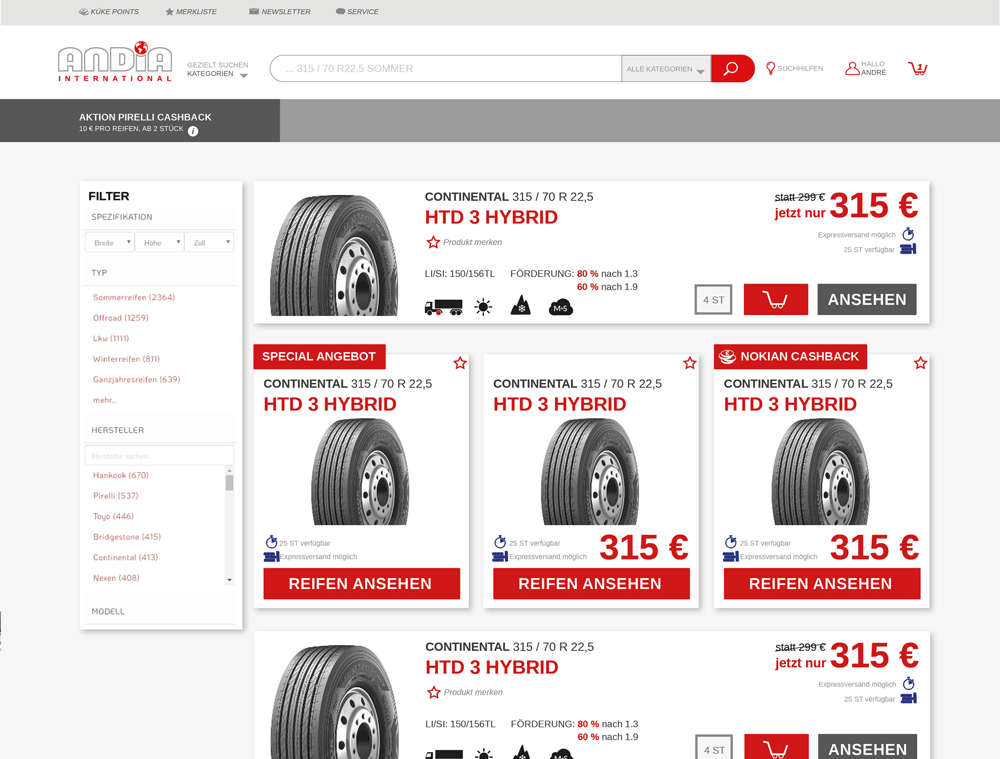Filter by Lkw (1111)
The width and height of the screenshot is (1000, 759).
tap(111, 338)
